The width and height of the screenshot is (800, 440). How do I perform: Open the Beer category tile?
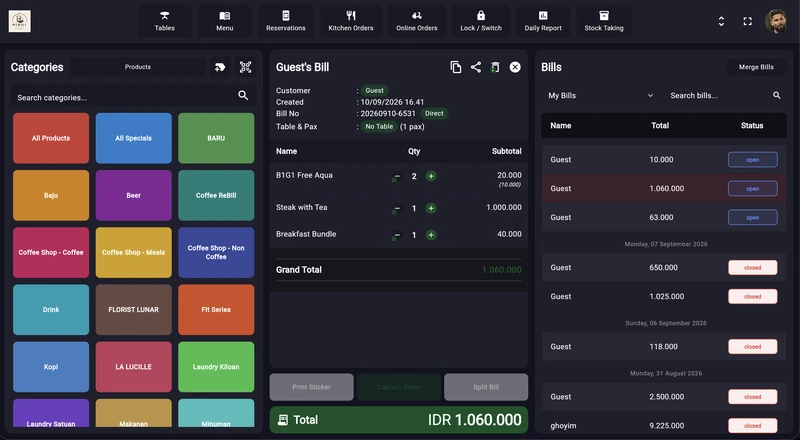tap(133, 195)
